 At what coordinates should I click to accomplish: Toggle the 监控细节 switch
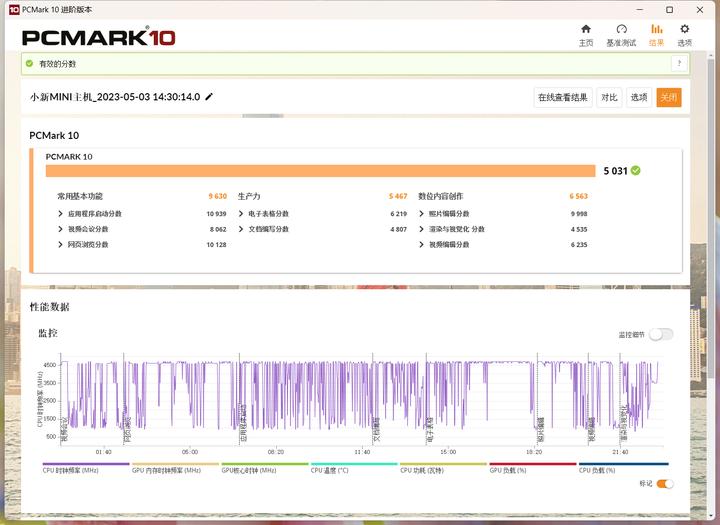tap(661, 334)
